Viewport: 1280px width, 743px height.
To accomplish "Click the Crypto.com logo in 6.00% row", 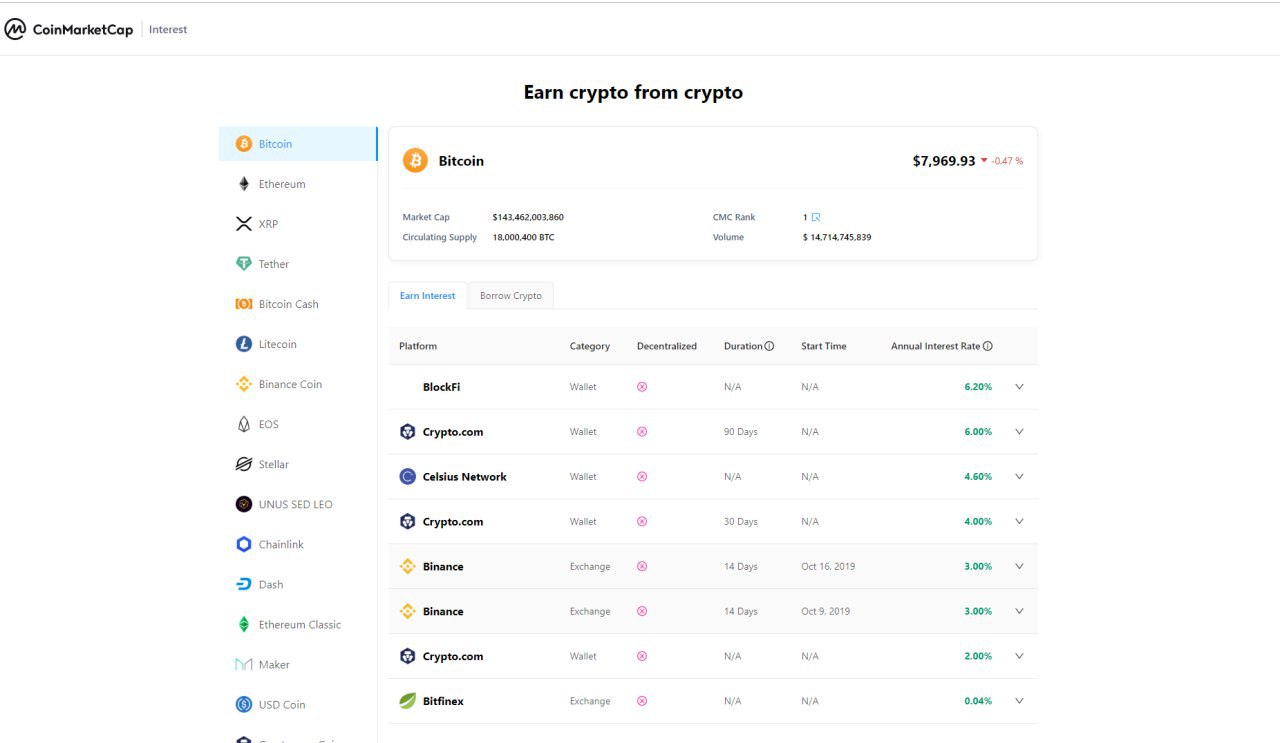I will click(407, 432).
